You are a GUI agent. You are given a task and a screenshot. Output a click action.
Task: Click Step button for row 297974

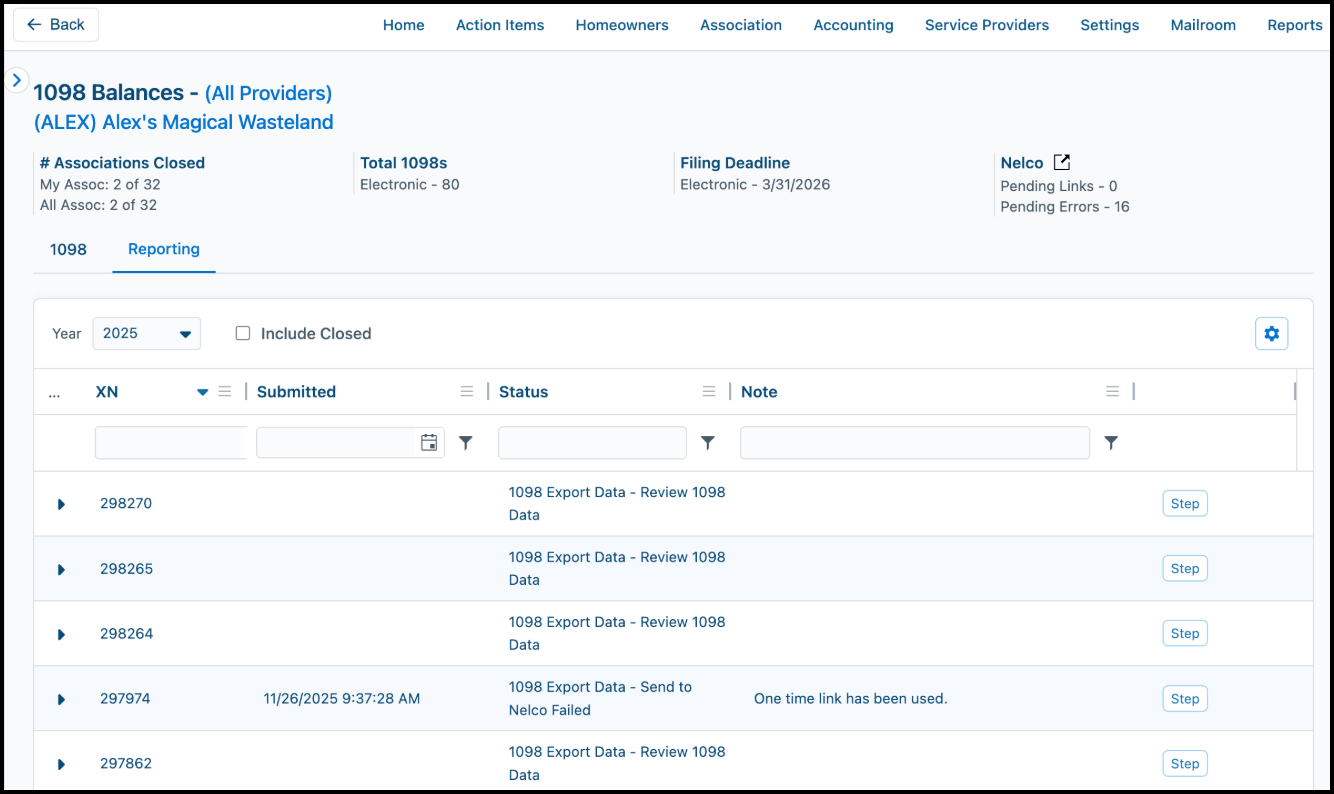[1185, 698]
